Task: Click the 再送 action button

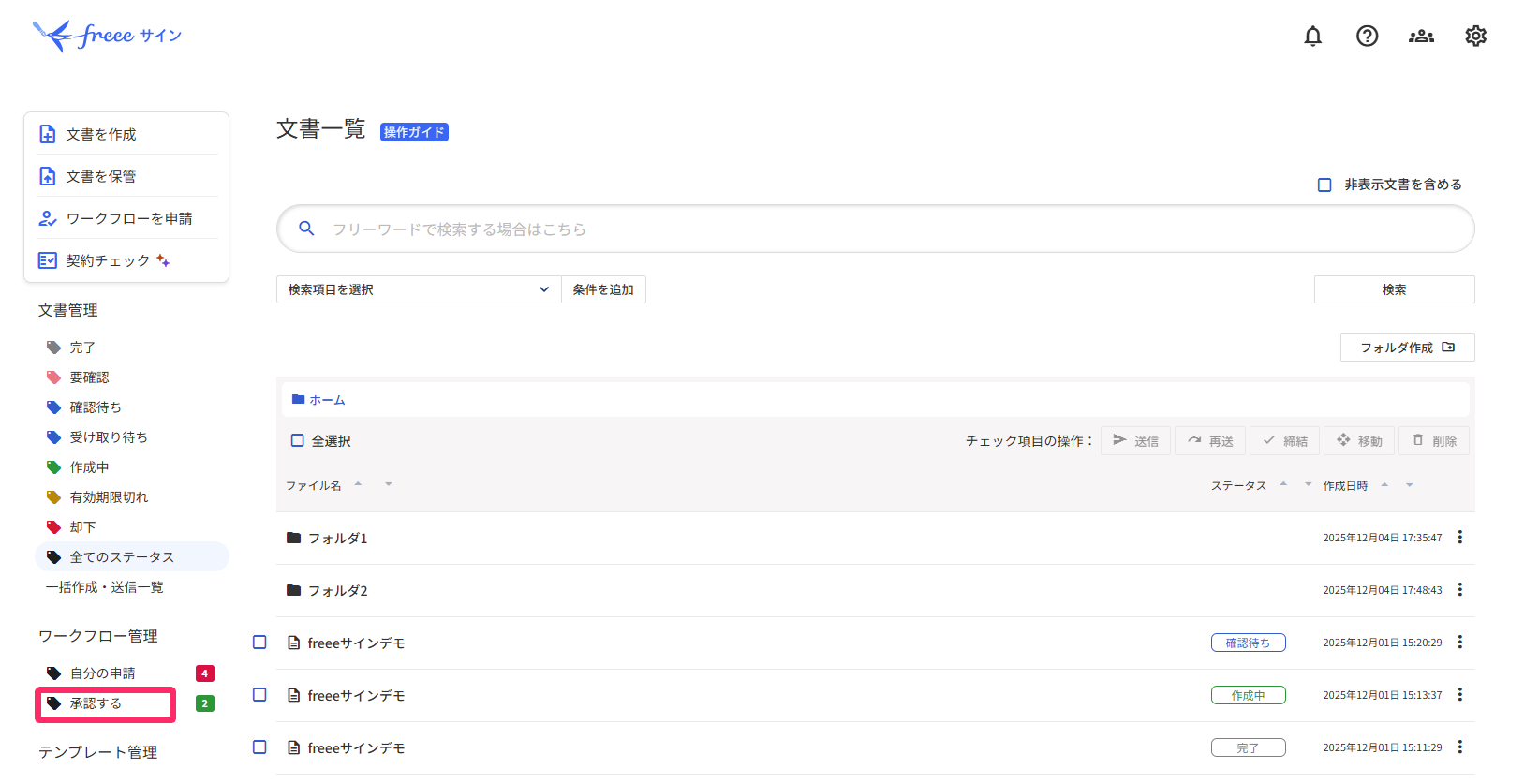Action: tap(1210, 440)
